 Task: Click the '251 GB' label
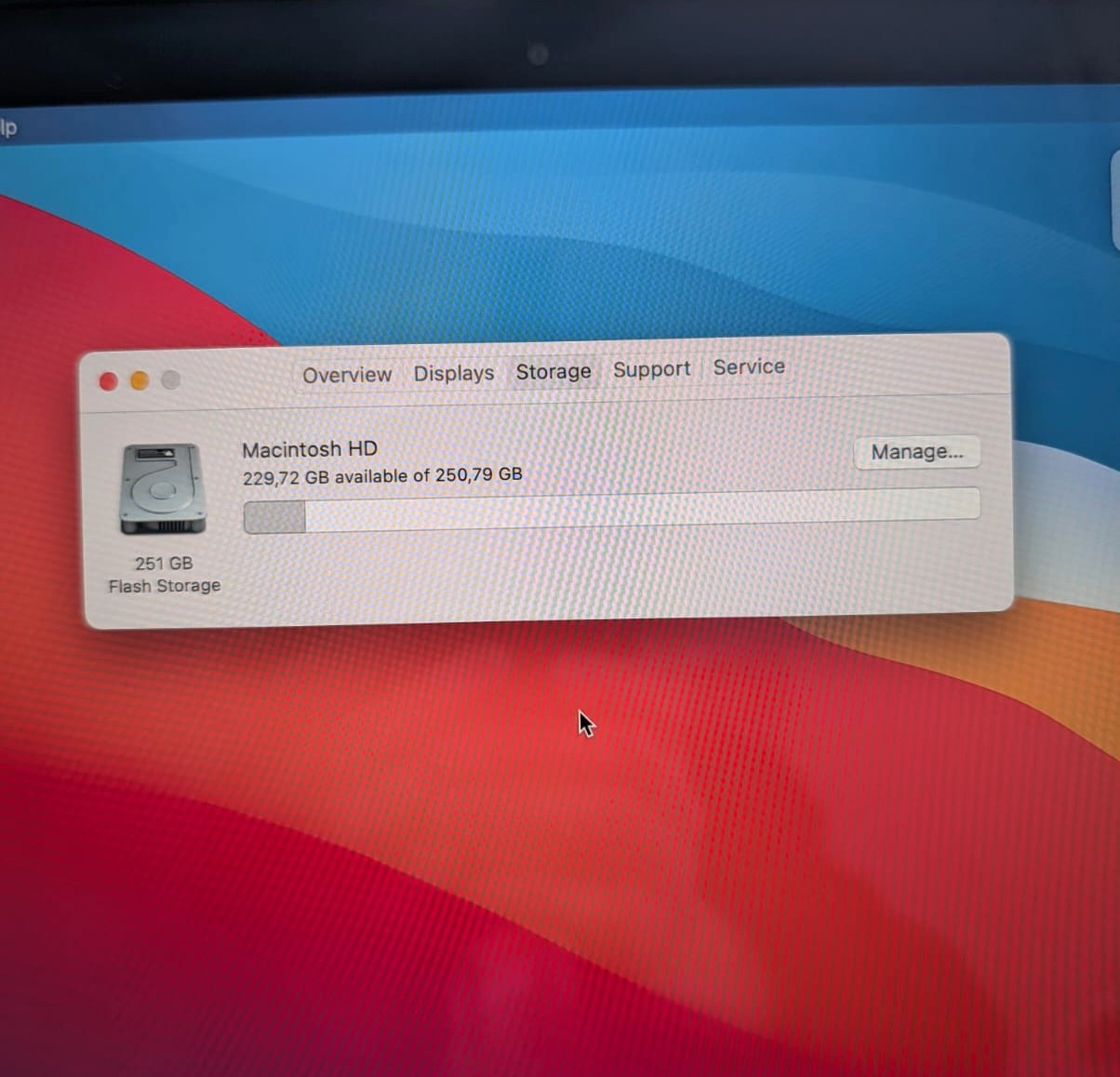click(164, 564)
